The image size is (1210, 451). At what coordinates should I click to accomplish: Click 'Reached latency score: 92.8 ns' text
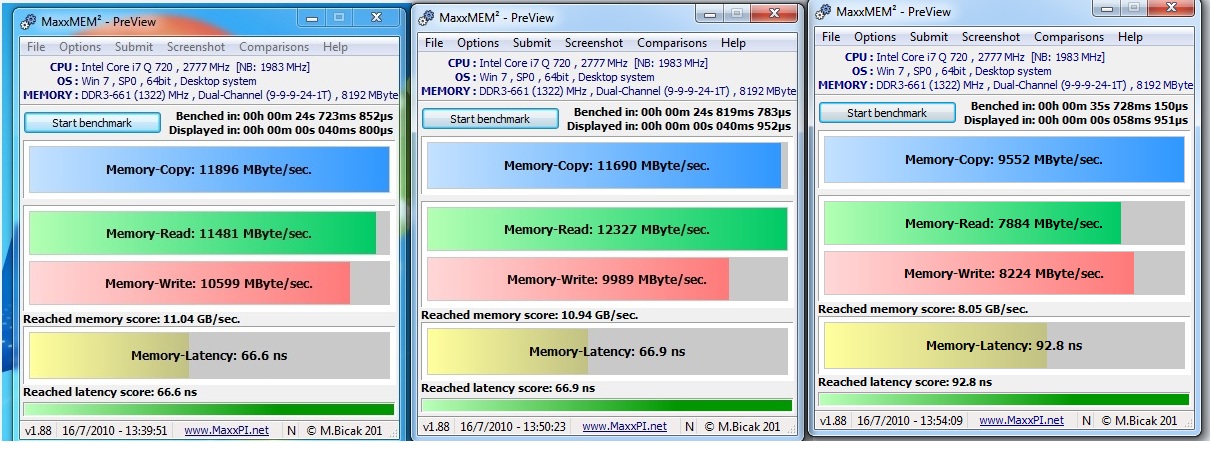coord(905,382)
